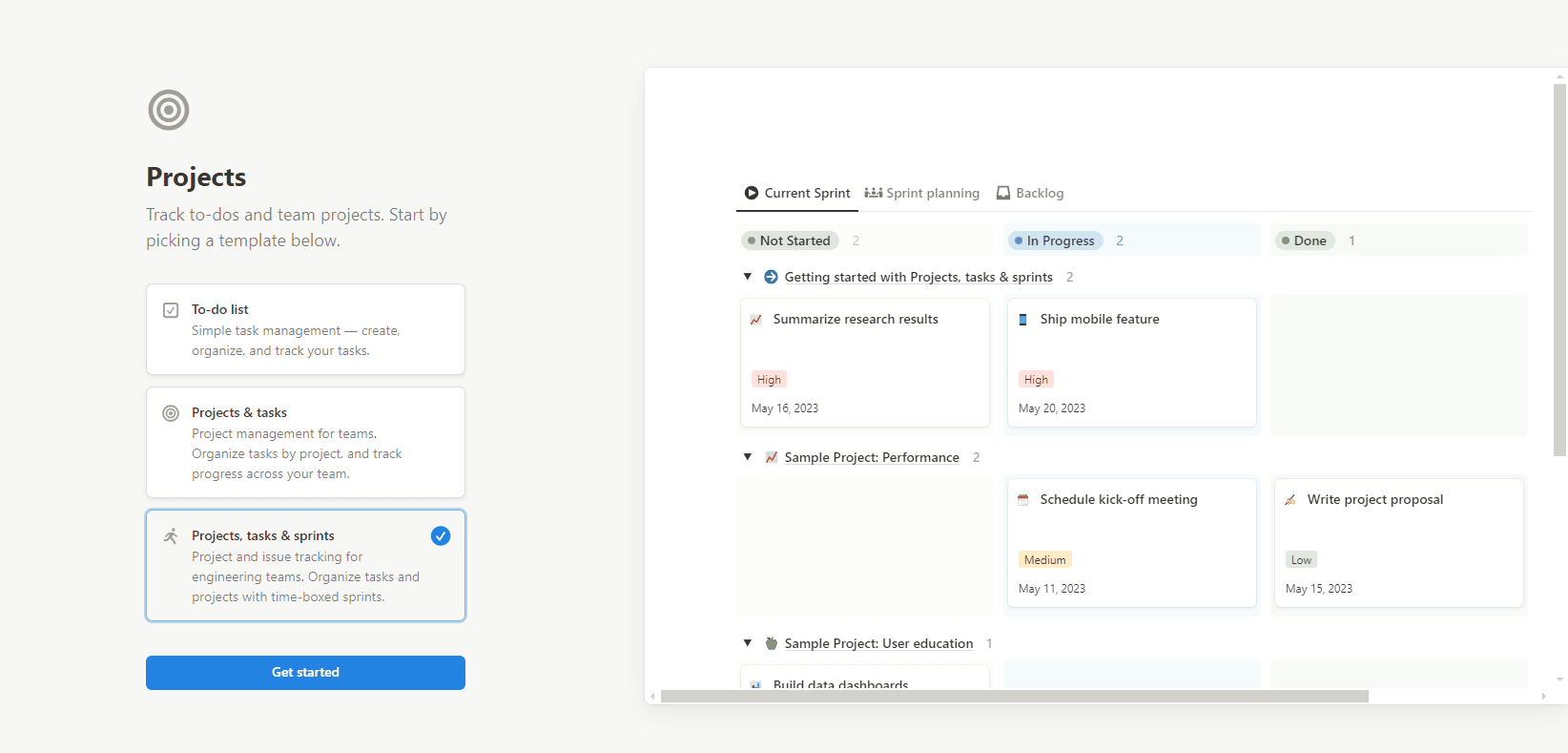The width and height of the screenshot is (1568, 753).
Task: Click apple icon beside Sample Project: User education
Action: [x=772, y=643]
